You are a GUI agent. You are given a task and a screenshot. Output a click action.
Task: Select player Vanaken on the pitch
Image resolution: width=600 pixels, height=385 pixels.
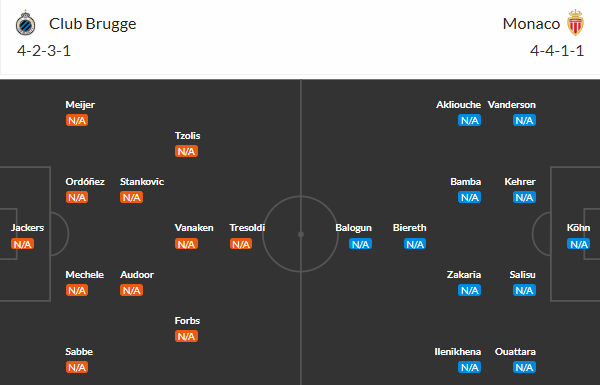194,228
